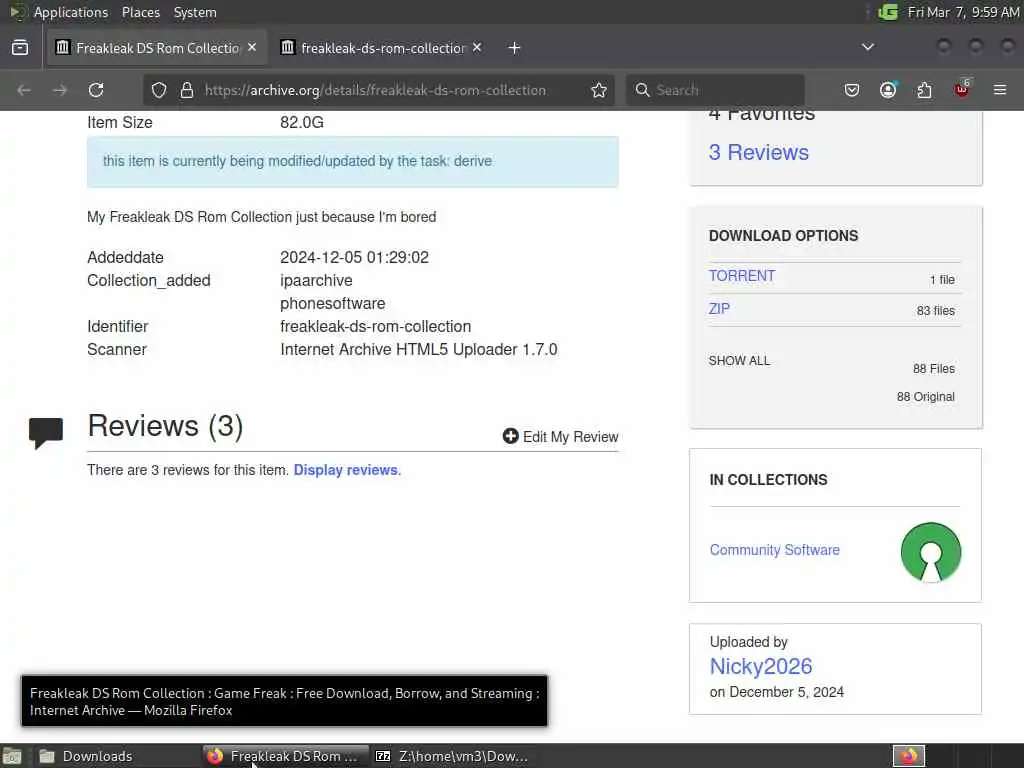This screenshot has width=1024, height=768.
Task: Download via the ZIP link
Action: (x=719, y=308)
